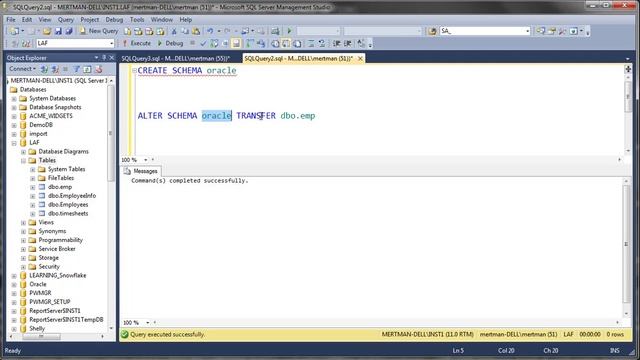Click Messages pane vertical scrollbar
The image size is (640, 360).
pos(626,244)
